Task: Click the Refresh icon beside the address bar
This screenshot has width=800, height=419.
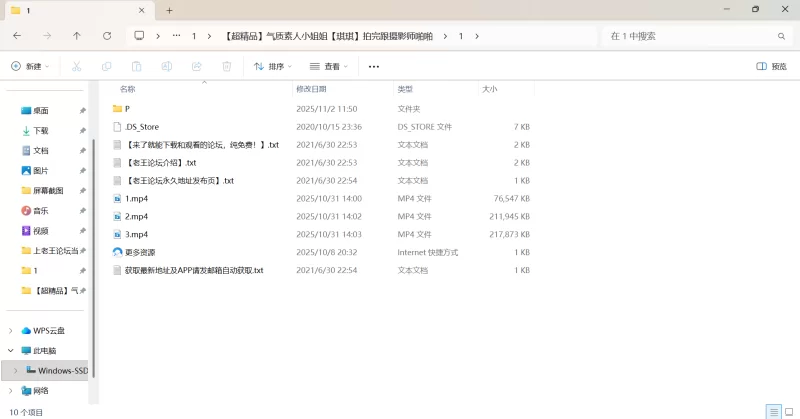Action: pos(107,36)
